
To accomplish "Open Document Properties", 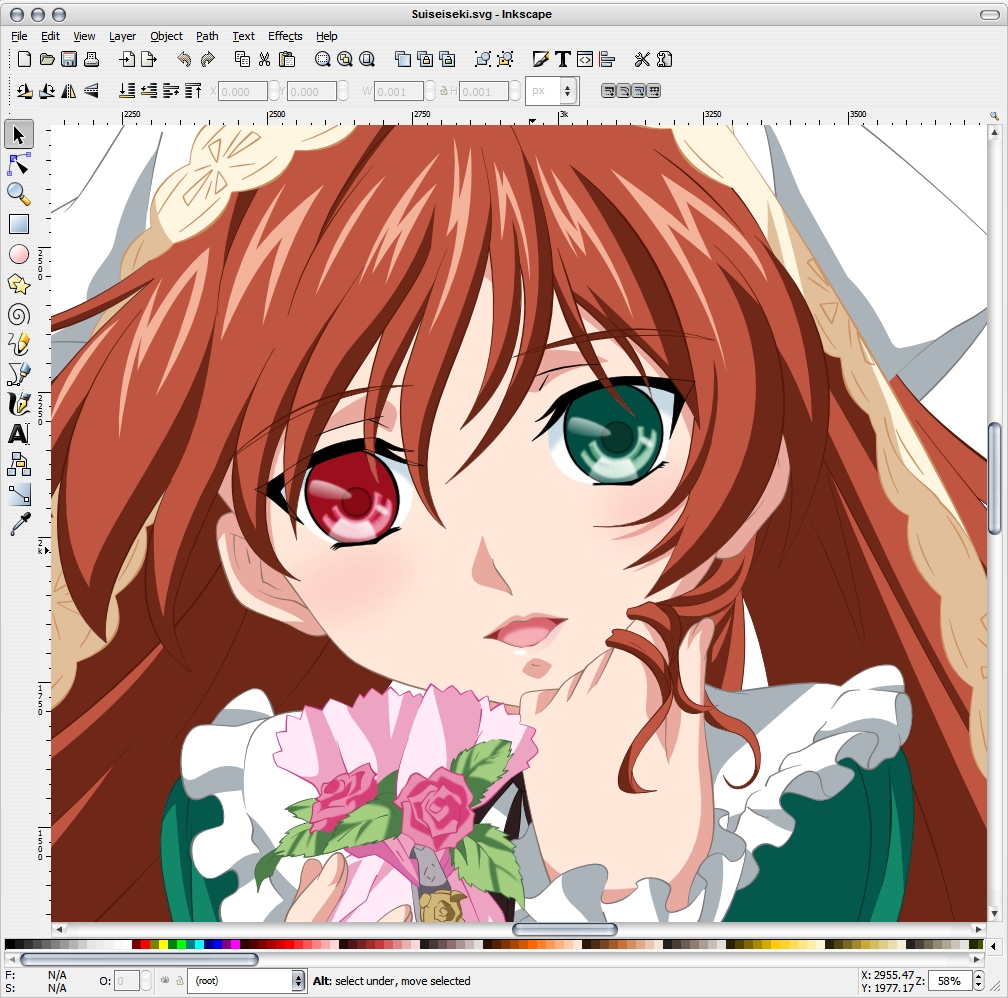I will 665,59.
